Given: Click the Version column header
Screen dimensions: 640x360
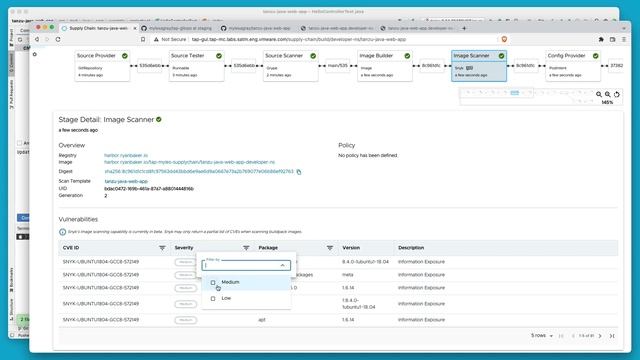Looking at the screenshot, I should pos(351,248).
